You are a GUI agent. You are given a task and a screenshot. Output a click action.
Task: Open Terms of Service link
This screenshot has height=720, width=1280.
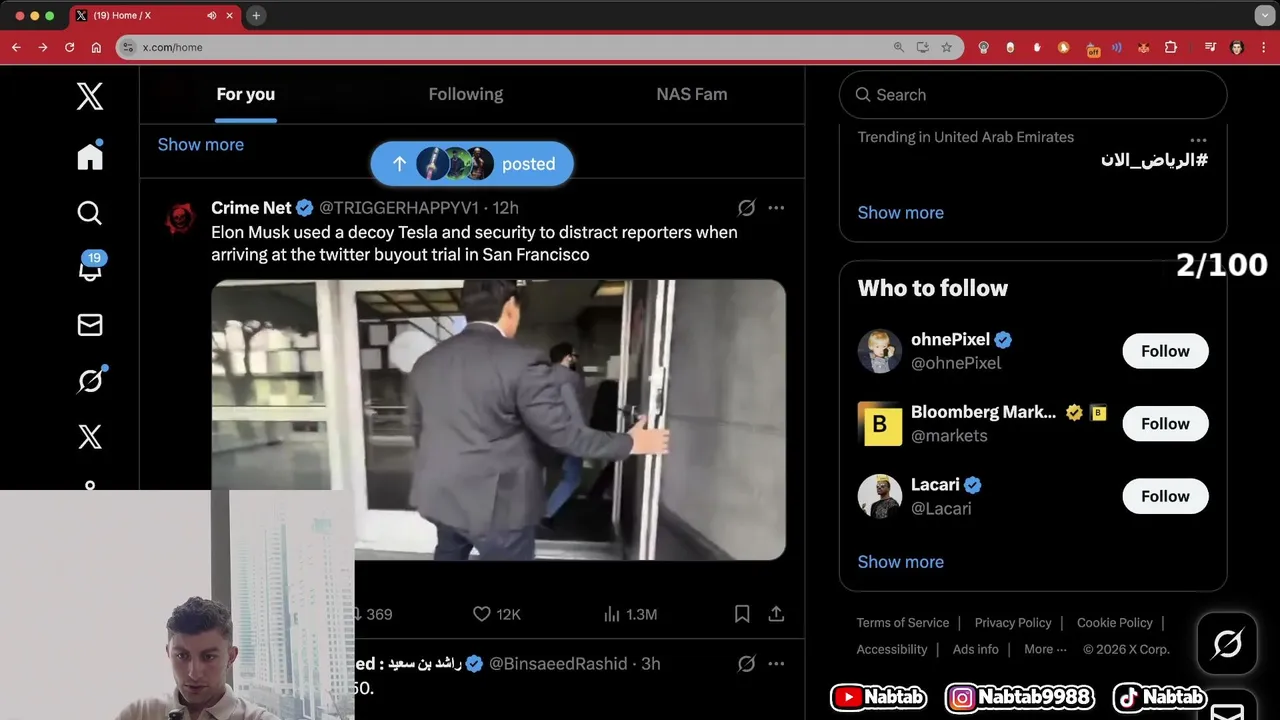pyautogui.click(x=903, y=623)
